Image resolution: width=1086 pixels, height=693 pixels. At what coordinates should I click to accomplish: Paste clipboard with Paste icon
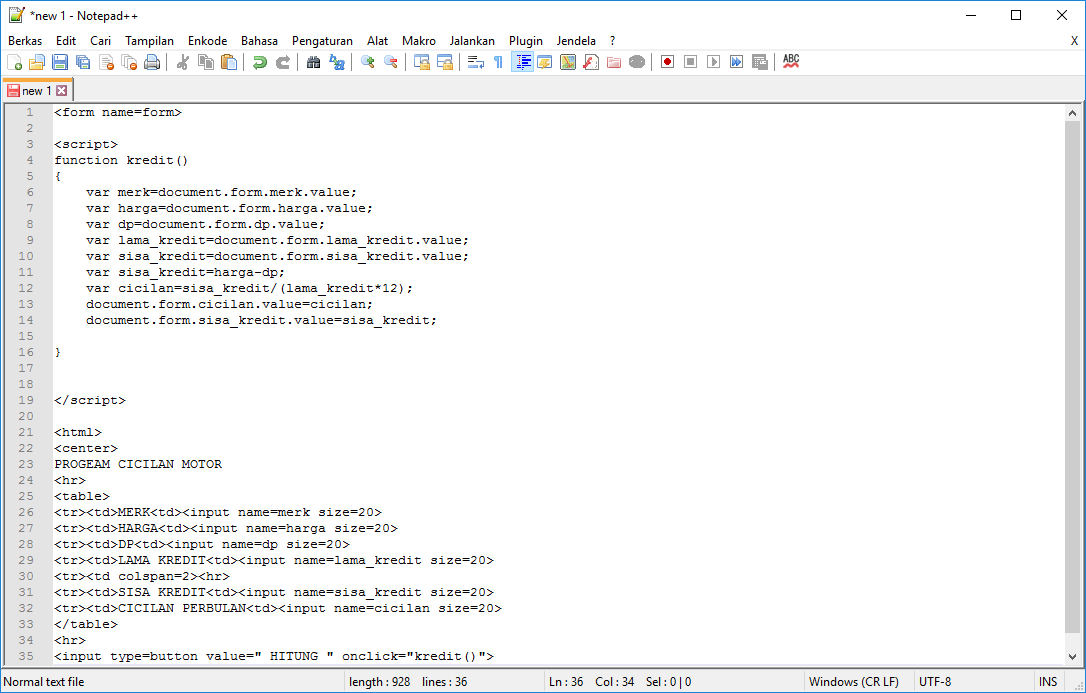[229, 62]
